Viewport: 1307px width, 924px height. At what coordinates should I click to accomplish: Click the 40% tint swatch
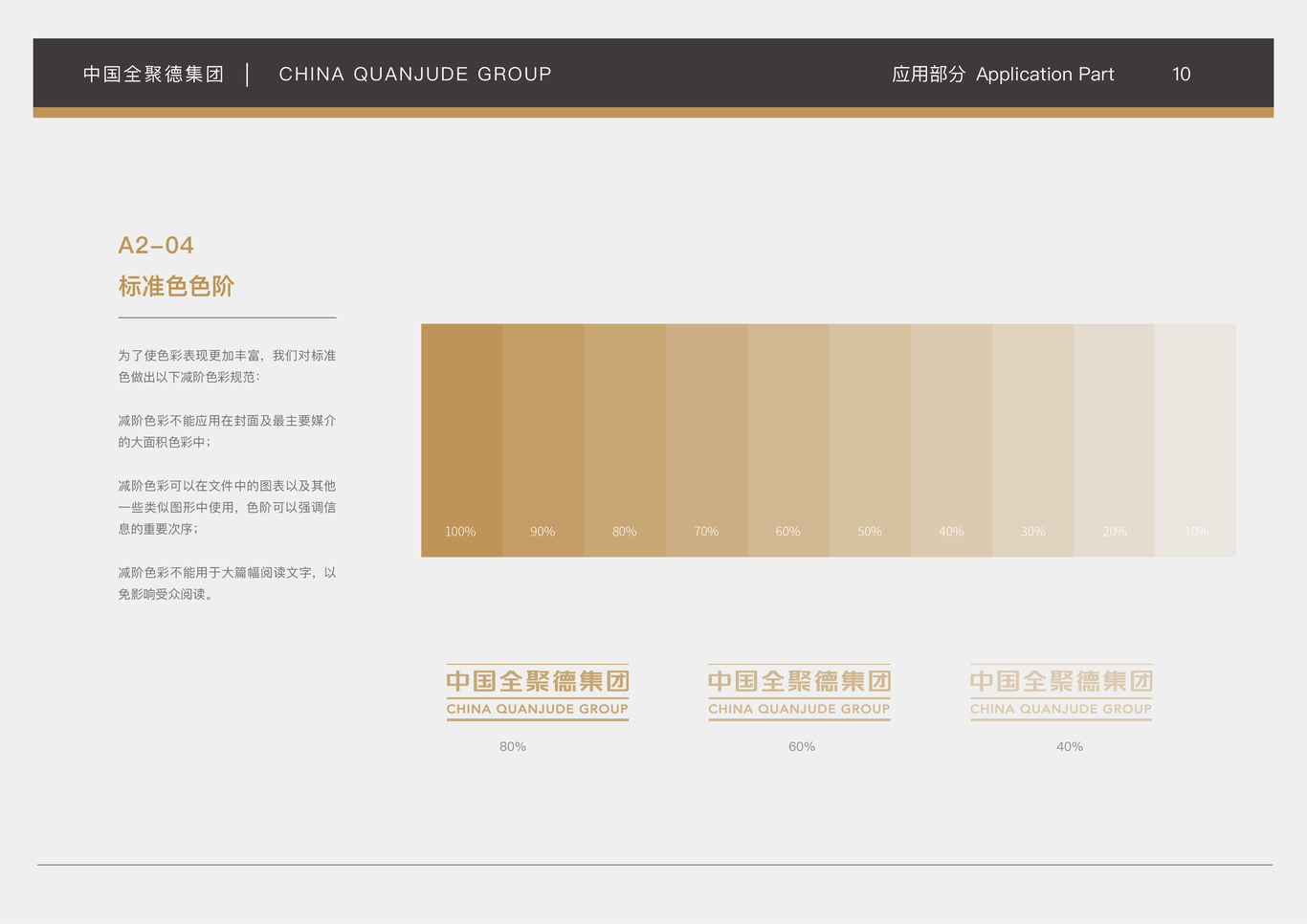pyautogui.click(x=951, y=440)
